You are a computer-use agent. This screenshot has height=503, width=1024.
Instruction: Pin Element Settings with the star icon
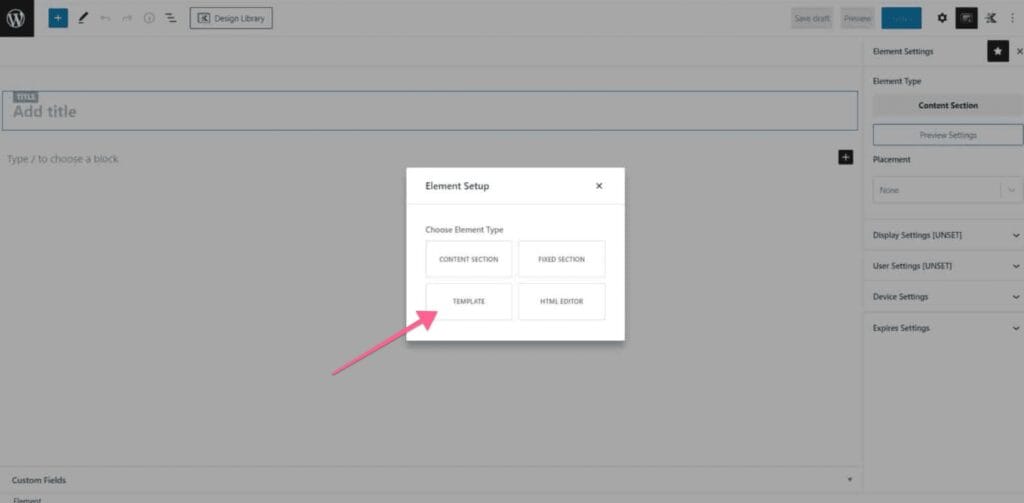(997, 51)
